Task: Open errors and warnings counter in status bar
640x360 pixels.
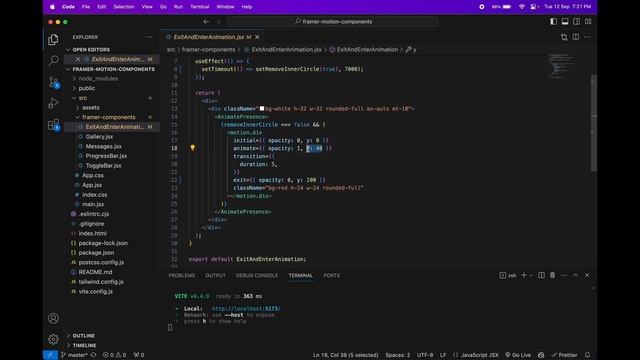Action: 114,355
